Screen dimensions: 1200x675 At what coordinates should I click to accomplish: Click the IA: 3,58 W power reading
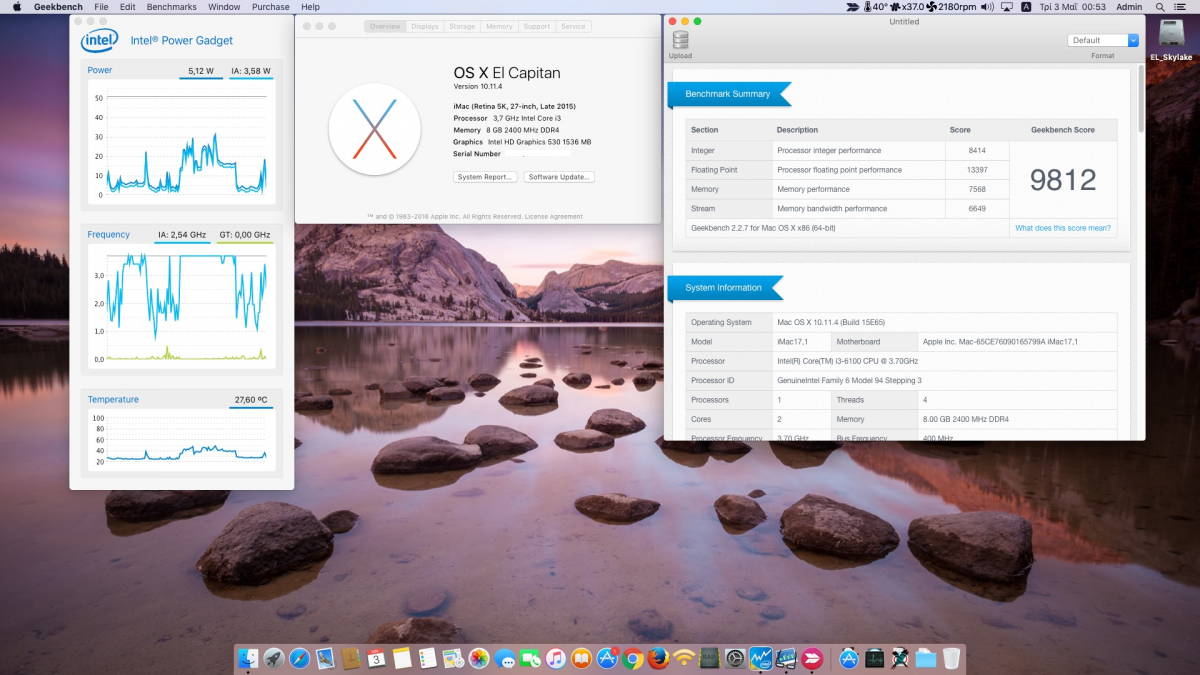click(x=251, y=71)
